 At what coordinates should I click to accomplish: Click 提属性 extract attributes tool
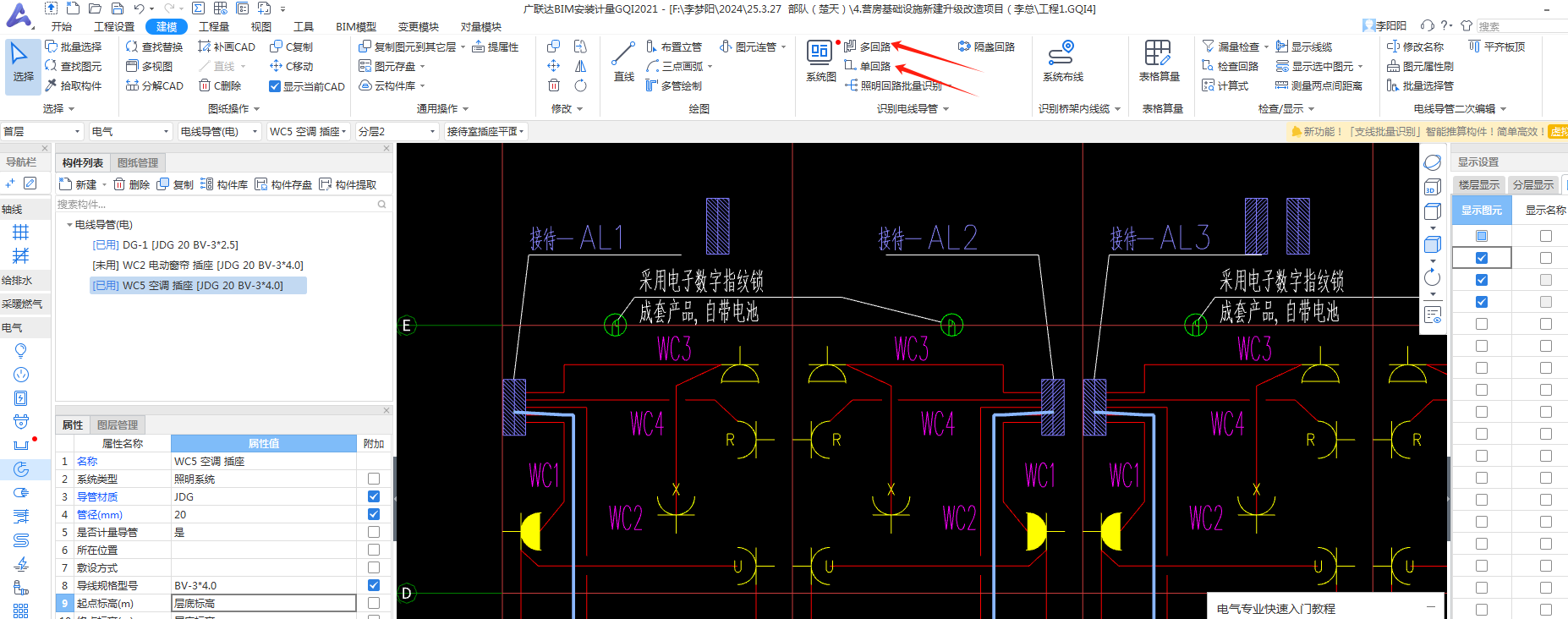495,47
